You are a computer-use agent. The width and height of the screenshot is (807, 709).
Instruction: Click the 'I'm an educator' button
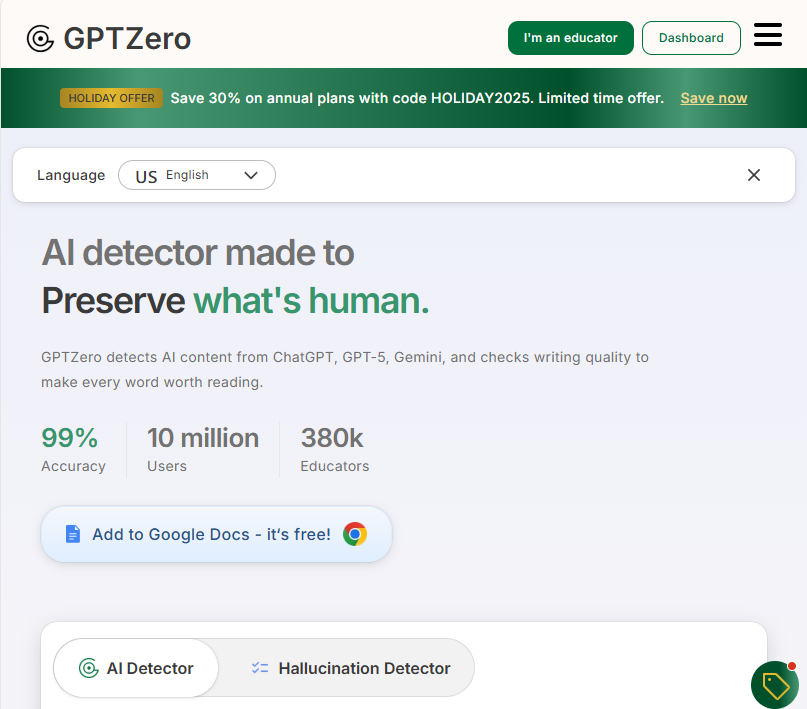[570, 37]
